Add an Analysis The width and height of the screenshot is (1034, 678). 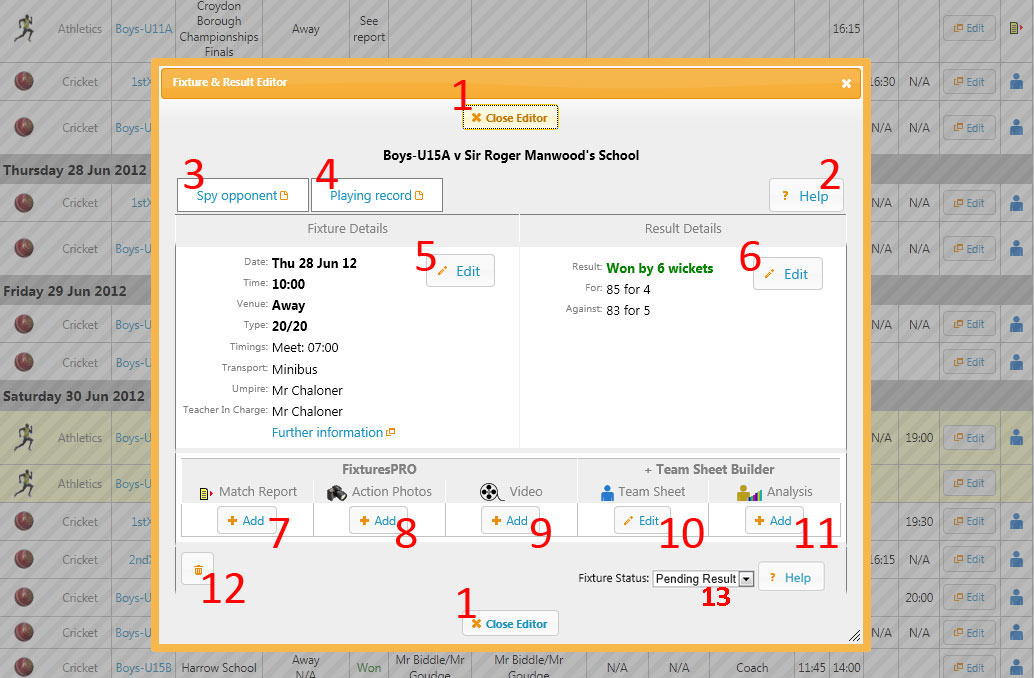click(x=774, y=520)
